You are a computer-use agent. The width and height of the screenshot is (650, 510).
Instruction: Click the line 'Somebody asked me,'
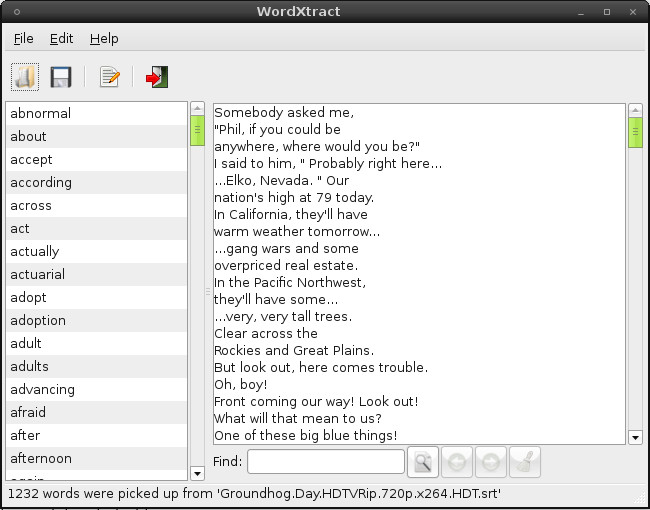click(x=284, y=112)
